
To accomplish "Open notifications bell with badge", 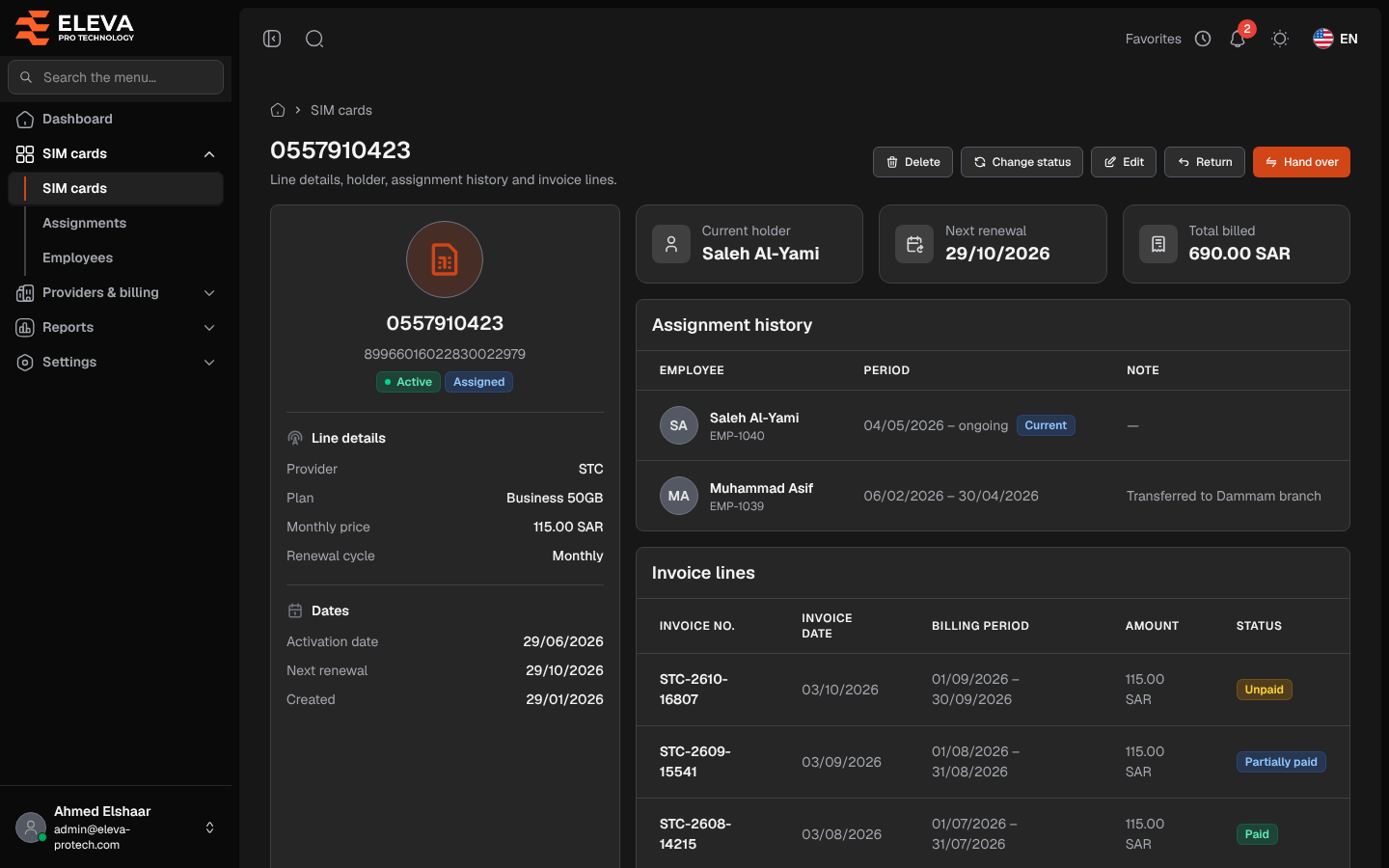I will 1238,39.
